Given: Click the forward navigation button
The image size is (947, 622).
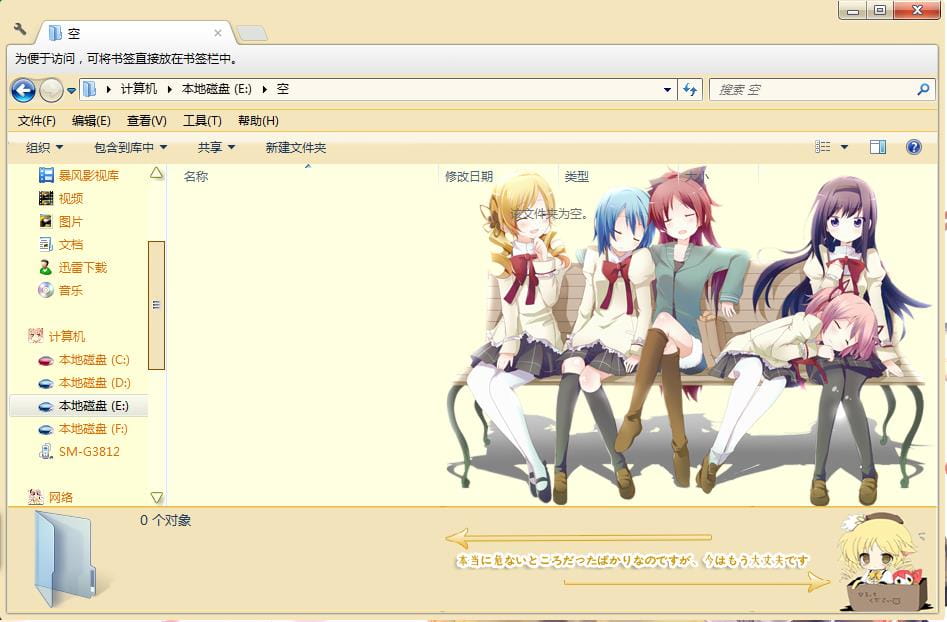Looking at the screenshot, I should (51, 91).
